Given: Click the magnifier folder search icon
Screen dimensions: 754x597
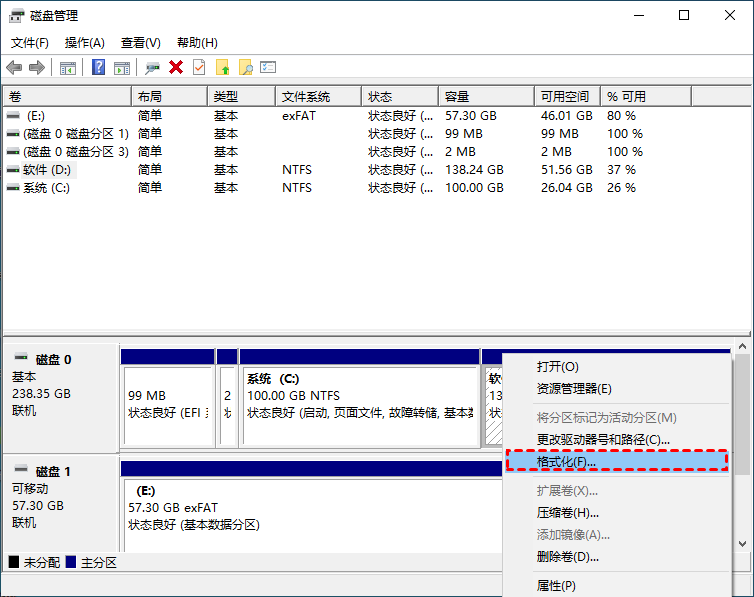Looking at the screenshot, I should (245, 68).
